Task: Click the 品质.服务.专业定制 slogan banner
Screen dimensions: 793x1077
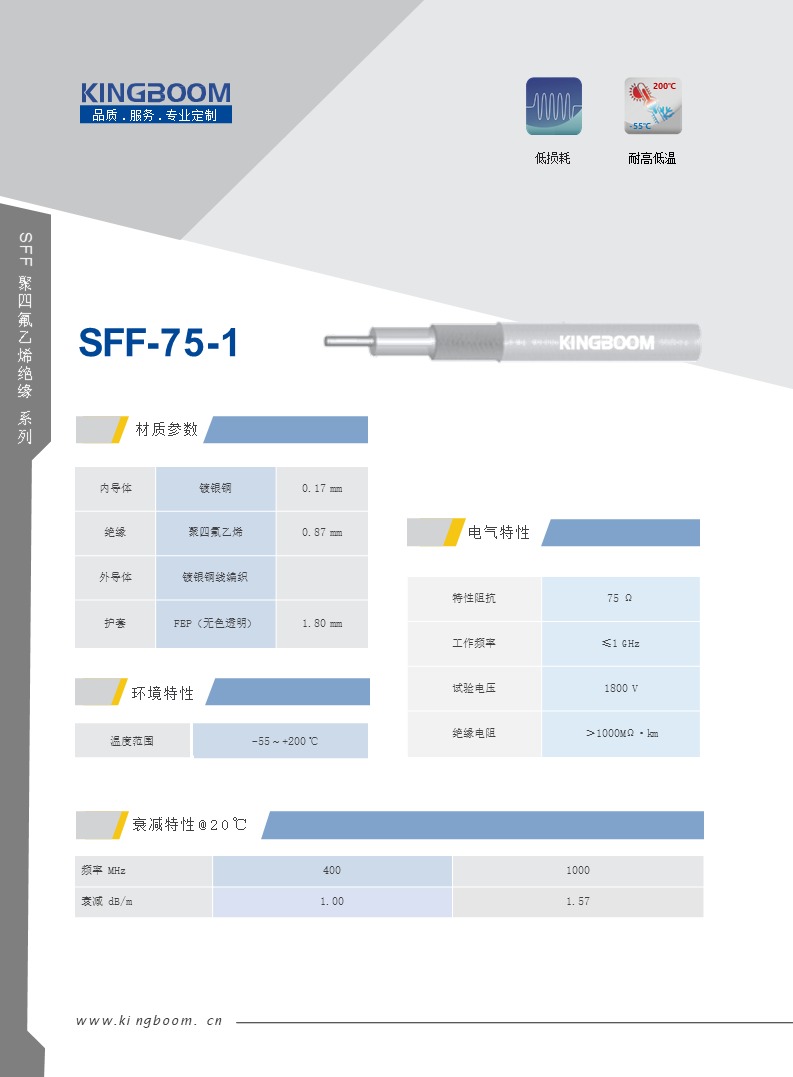Action: pyautogui.click(x=156, y=115)
